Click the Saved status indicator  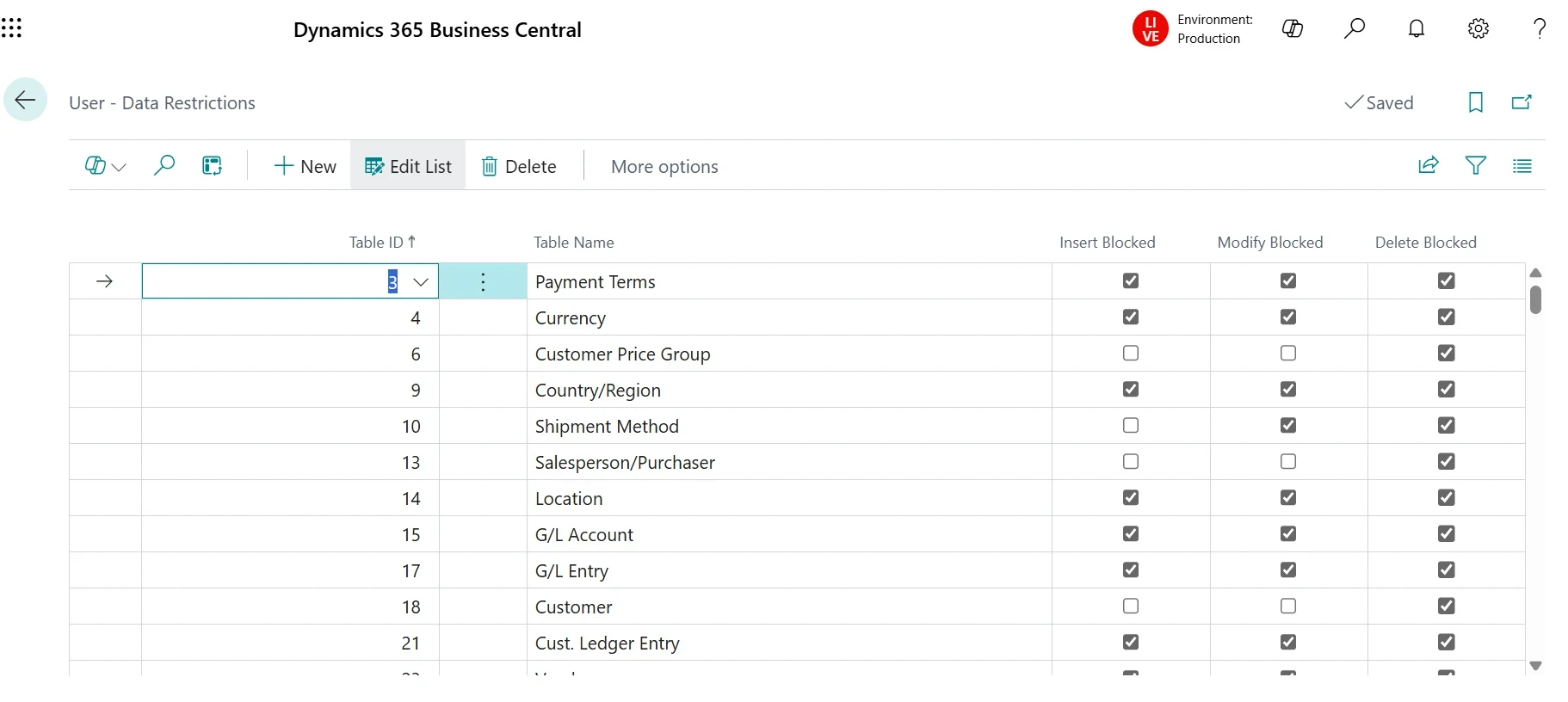(1379, 102)
